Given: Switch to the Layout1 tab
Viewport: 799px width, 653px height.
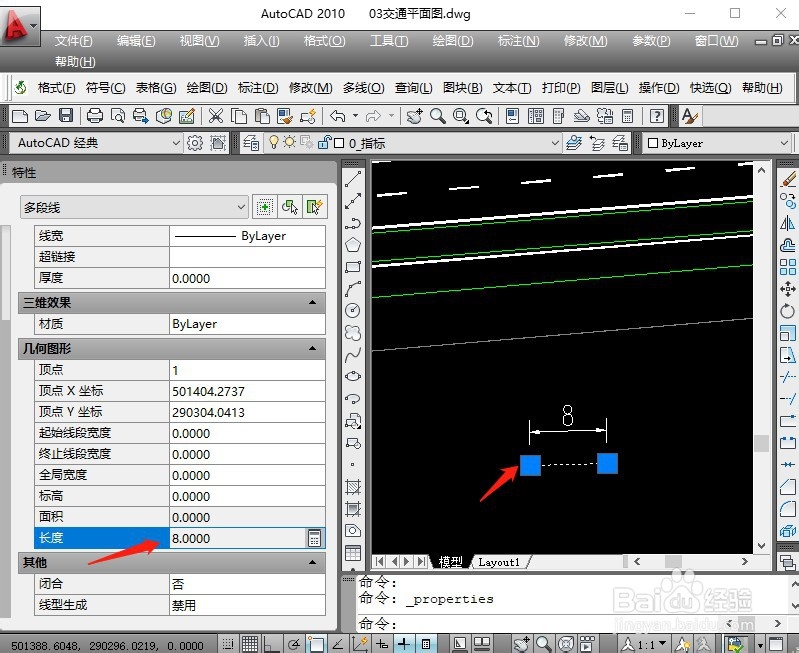Looking at the screenshot, I should [x=499, y=562].
